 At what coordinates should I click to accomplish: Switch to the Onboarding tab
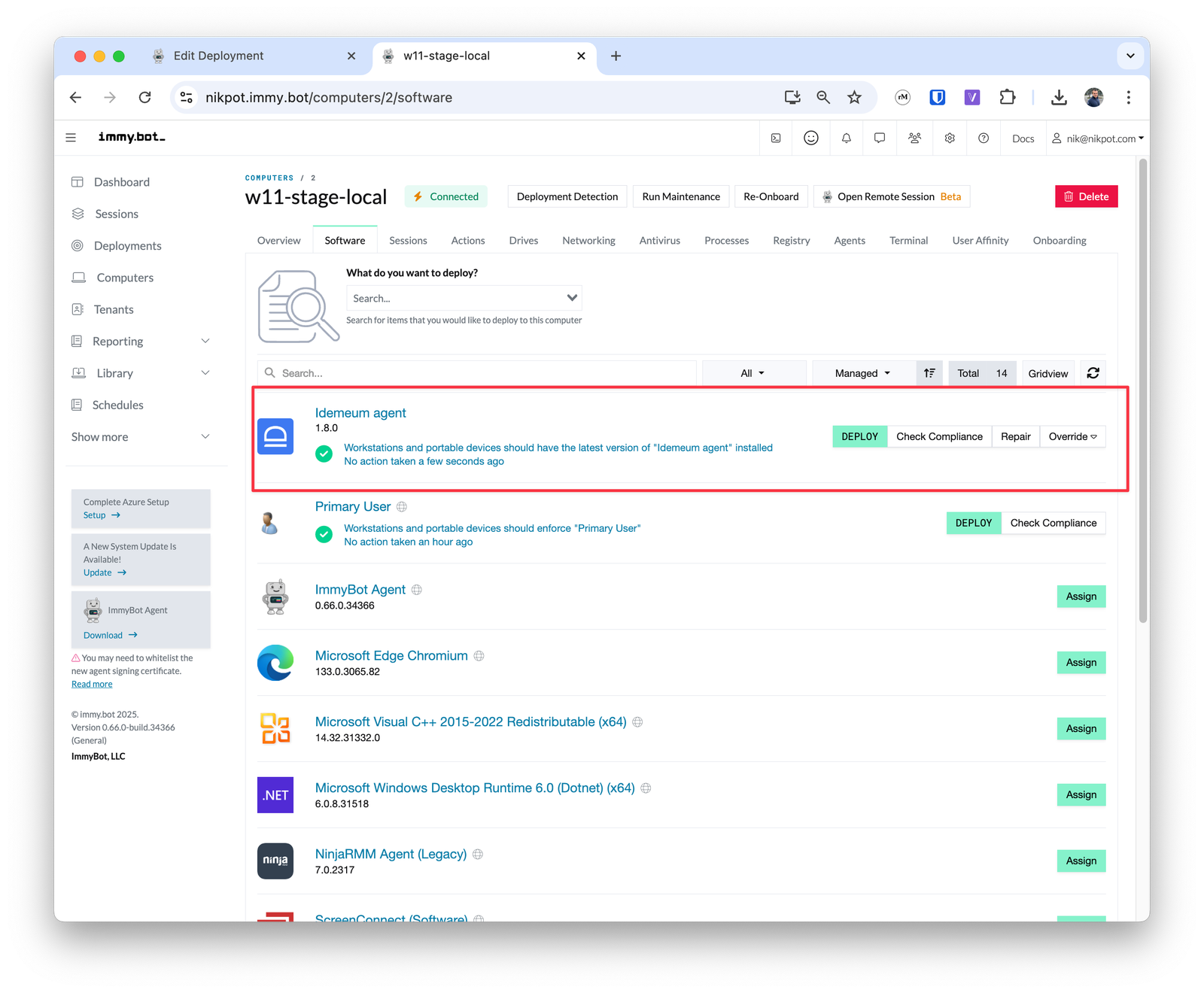(x=1060, y=241)
